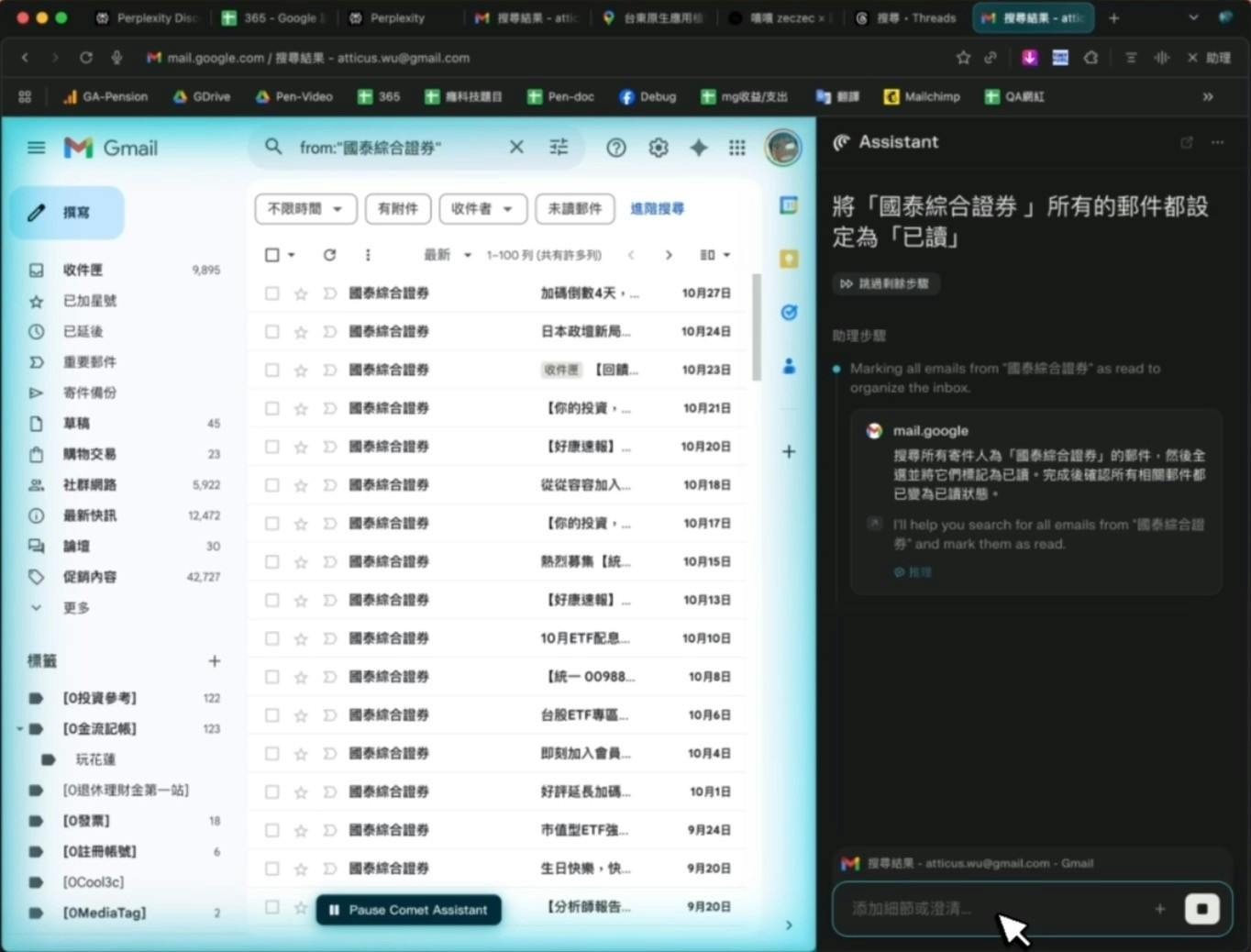Open Gmail settings gear icon
Viewport: 1251px width, 952px height.
(x=658, y=148)
